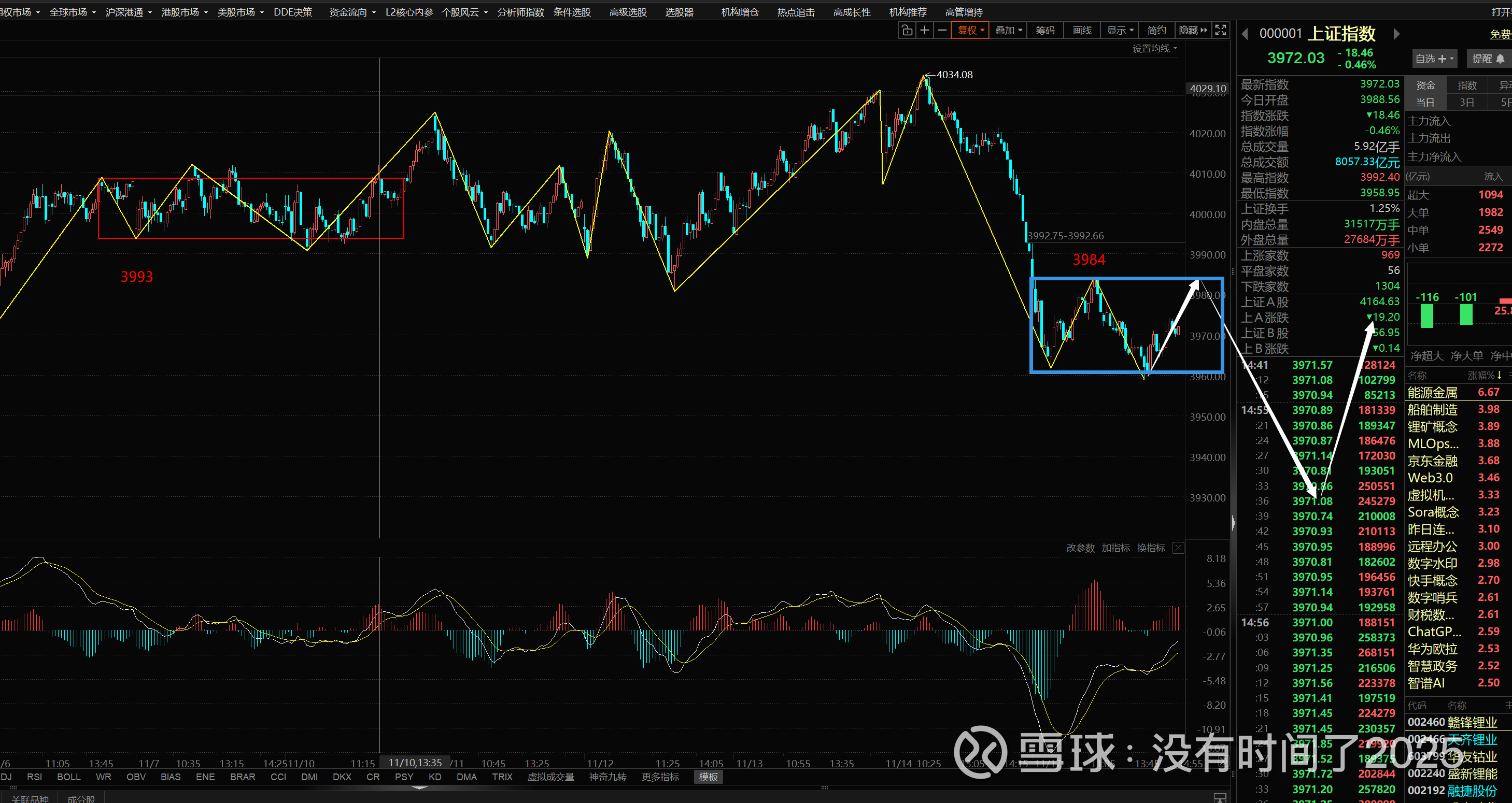Go to next stock with right arrow
Image resolution: width=1512 pixels, height=803 pixels.
point(1396,34)
